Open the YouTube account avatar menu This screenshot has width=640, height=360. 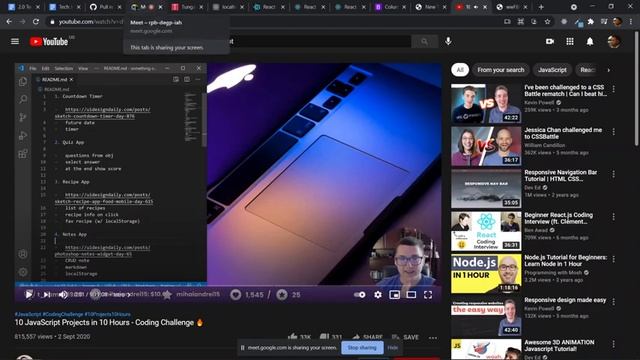click(614, 41)
